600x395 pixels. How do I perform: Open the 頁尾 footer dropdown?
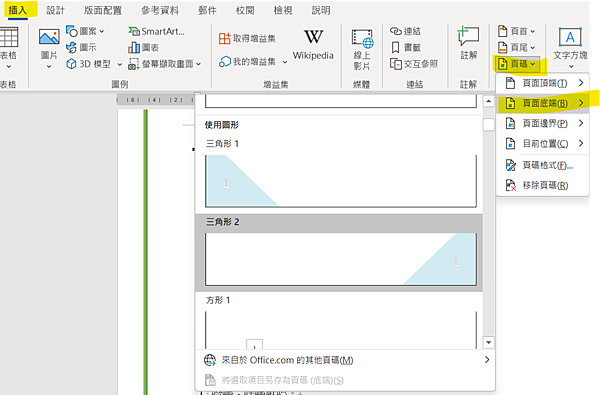516,47
